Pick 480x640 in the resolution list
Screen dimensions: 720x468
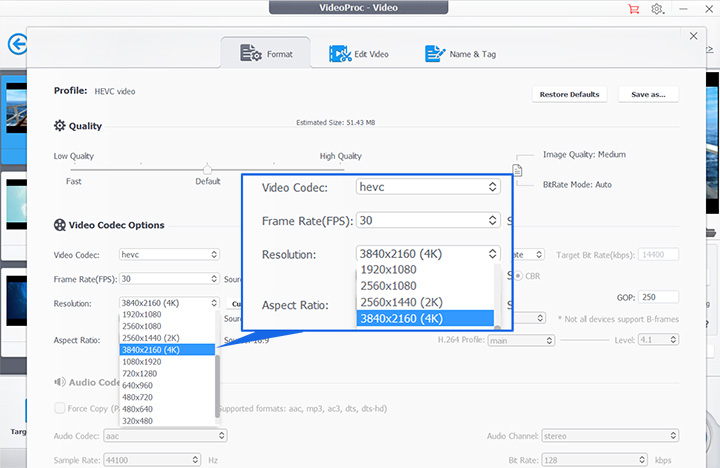(x=167, y=409)
